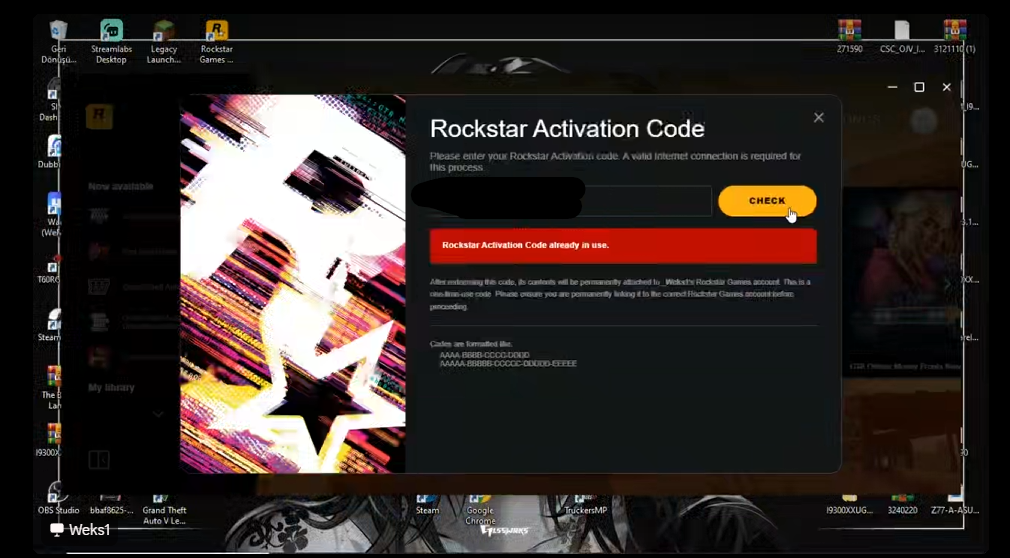Click the collapse sidebar icon at bottom-left
The height and width of the screenshot is (558, 1010).
click(x=99, y=460)
